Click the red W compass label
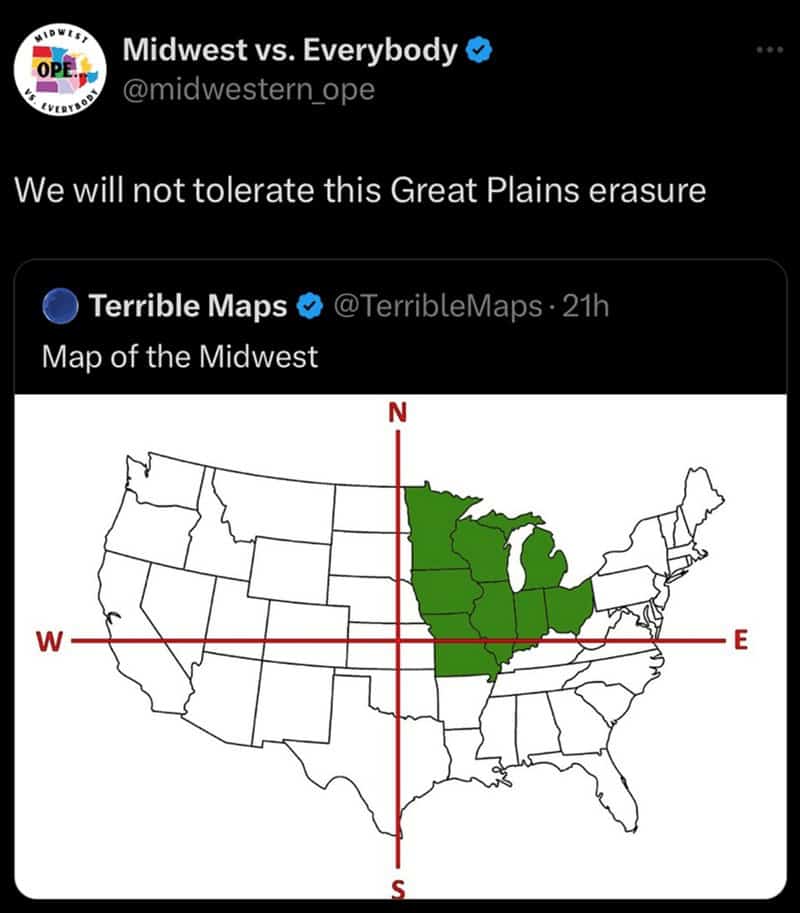 point(49,642)
